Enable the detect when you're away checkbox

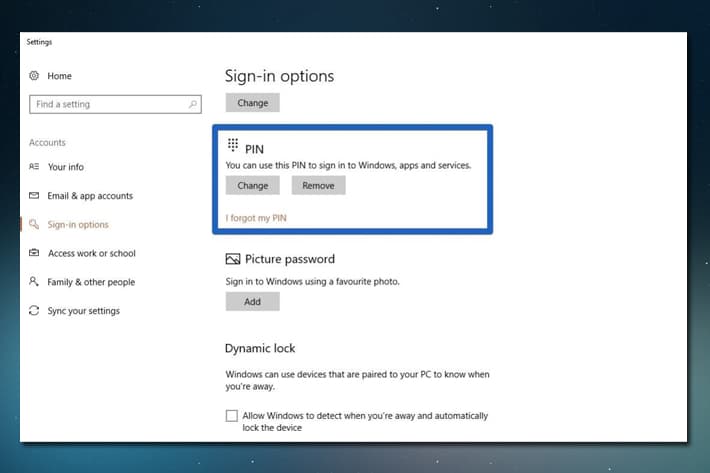pyautogui.click(x=231, y=416)
